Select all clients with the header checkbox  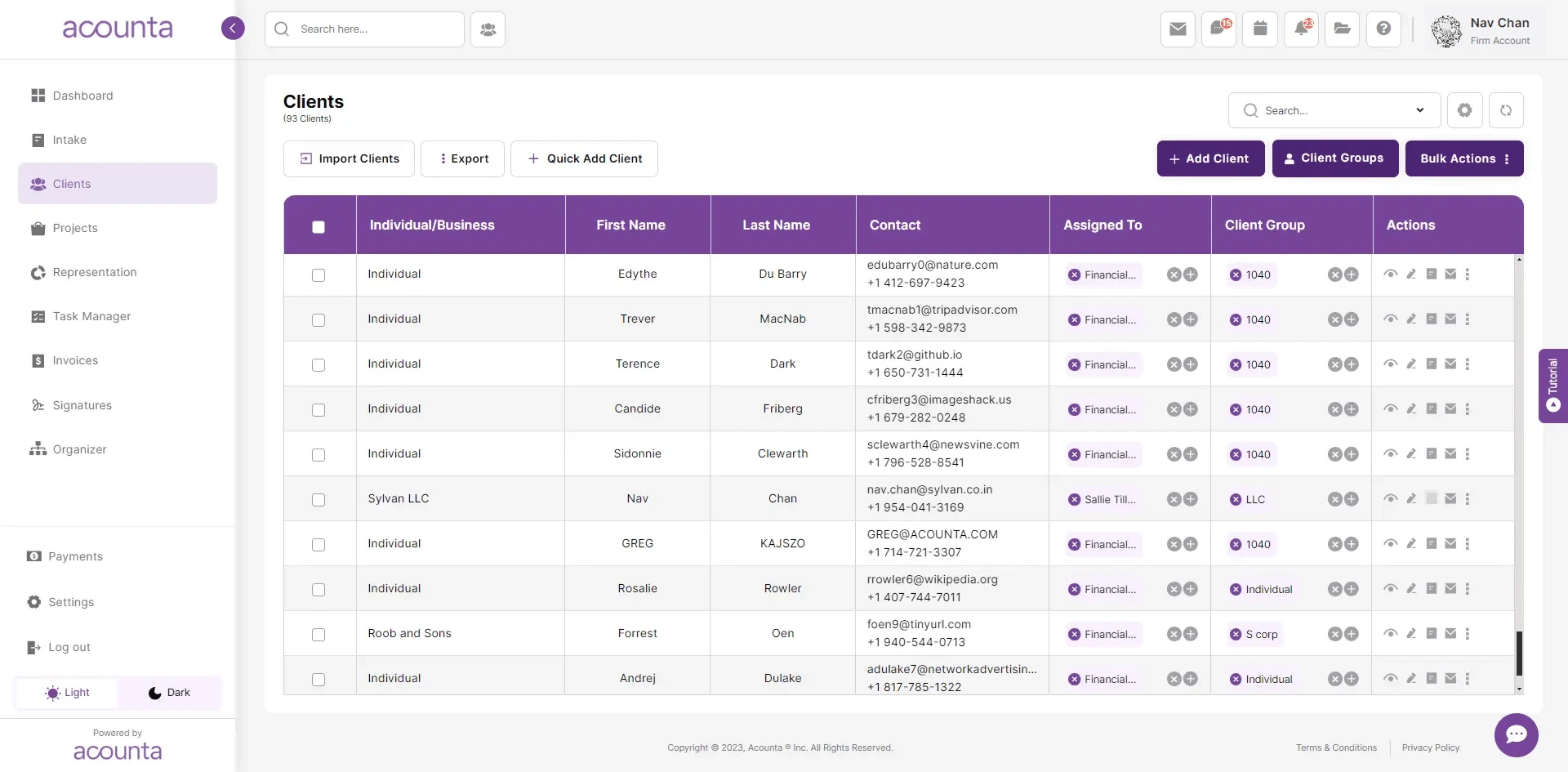coord(318,226)
